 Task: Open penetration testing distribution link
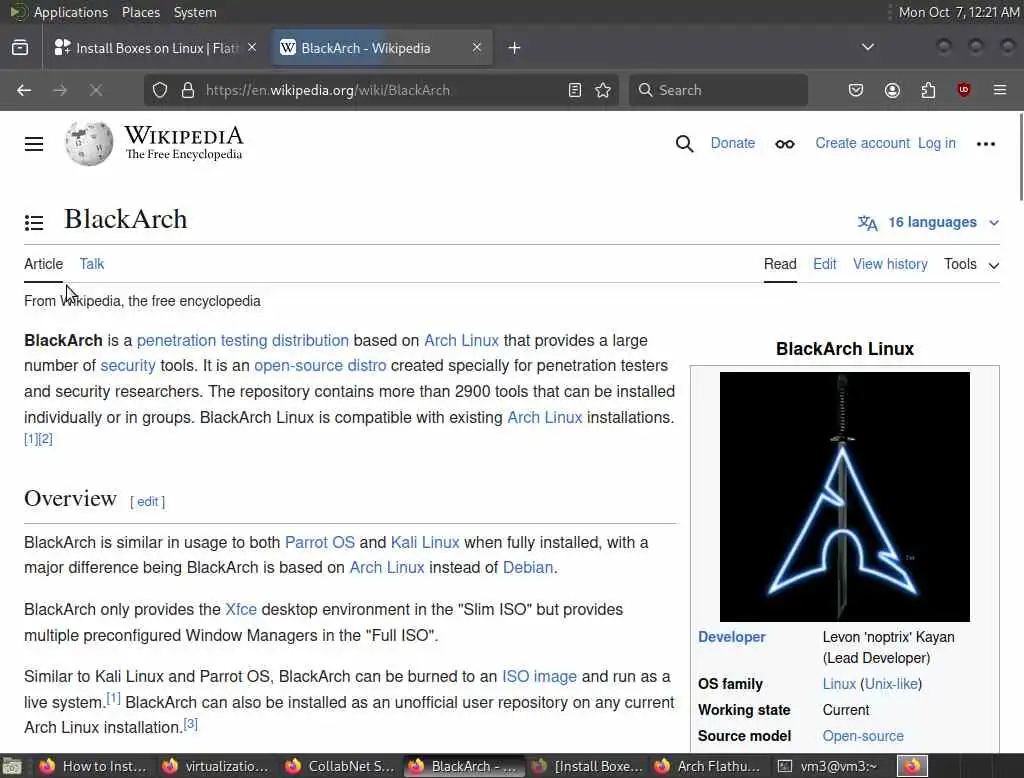pos(242,340)
